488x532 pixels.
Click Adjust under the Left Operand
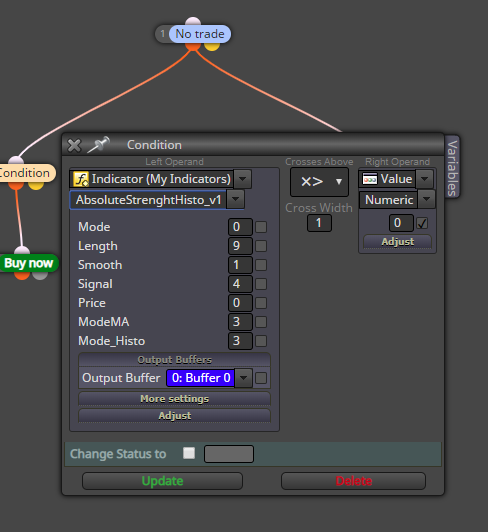[174, 416]
